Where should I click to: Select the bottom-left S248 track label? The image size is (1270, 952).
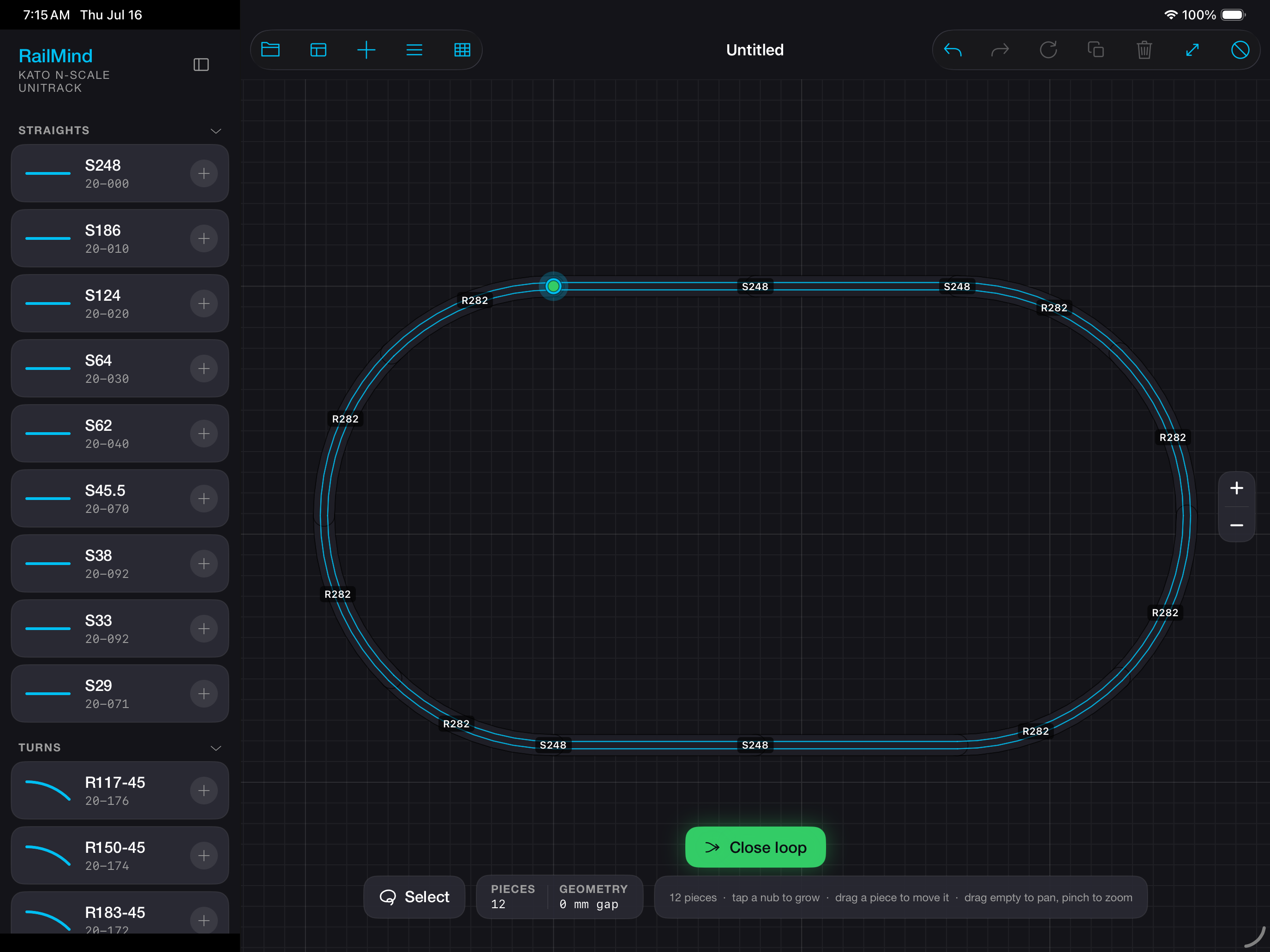[552, 745]
